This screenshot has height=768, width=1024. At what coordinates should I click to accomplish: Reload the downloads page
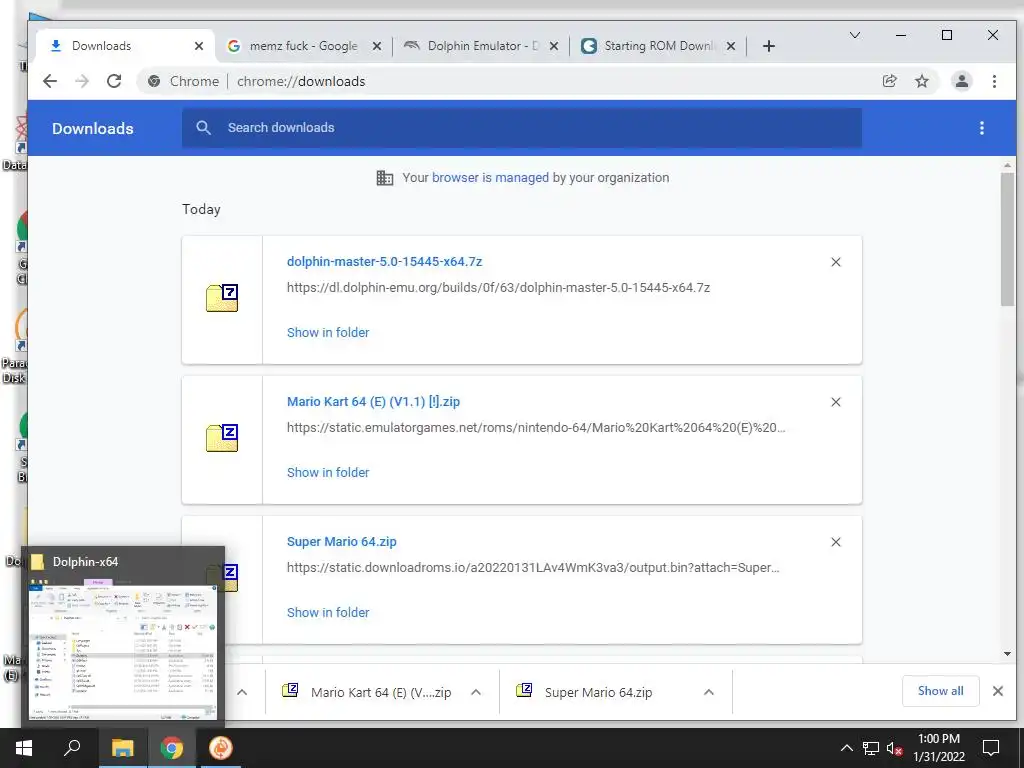click(114, 81)
